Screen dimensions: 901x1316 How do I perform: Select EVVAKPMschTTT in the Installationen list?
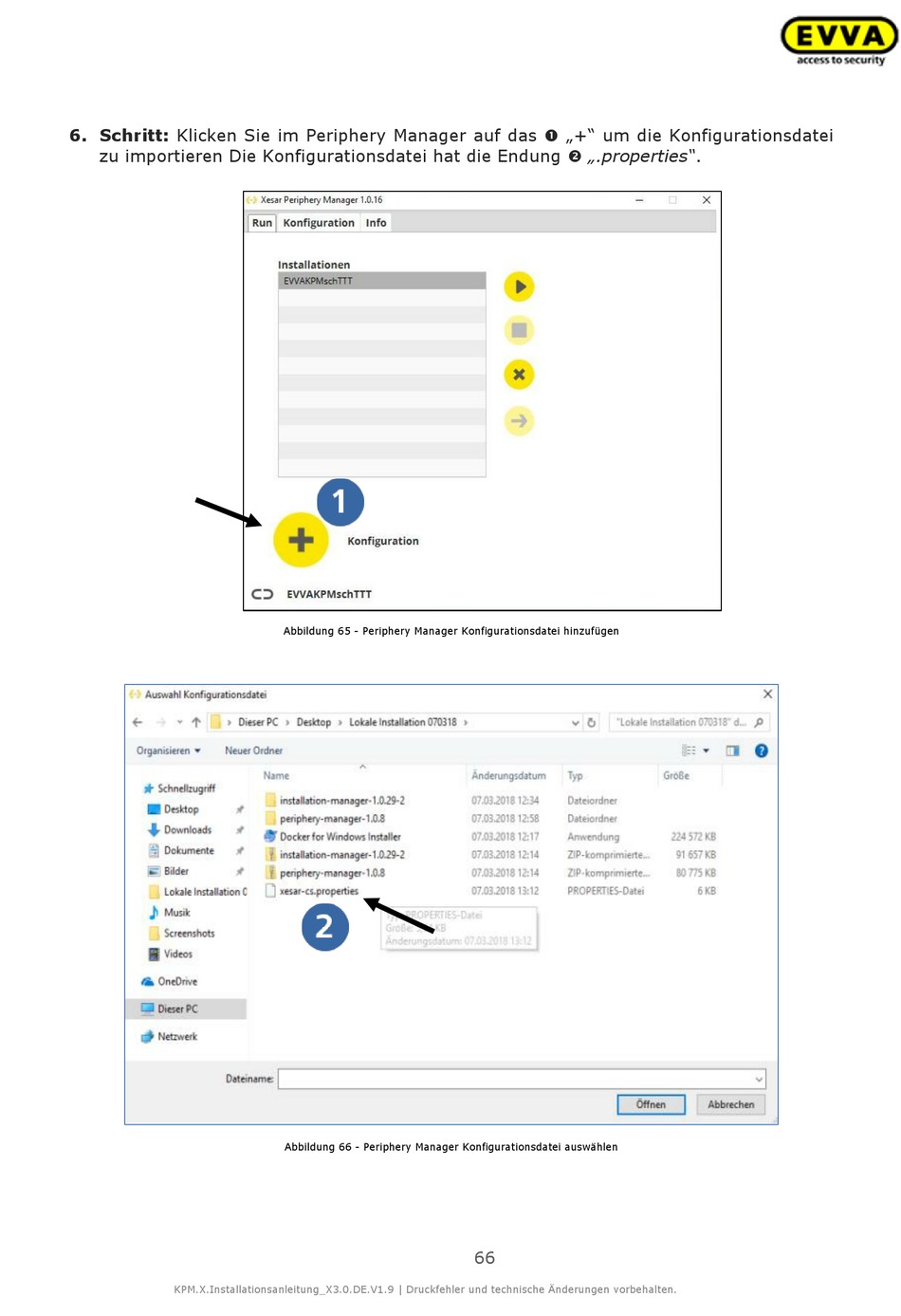382,281
